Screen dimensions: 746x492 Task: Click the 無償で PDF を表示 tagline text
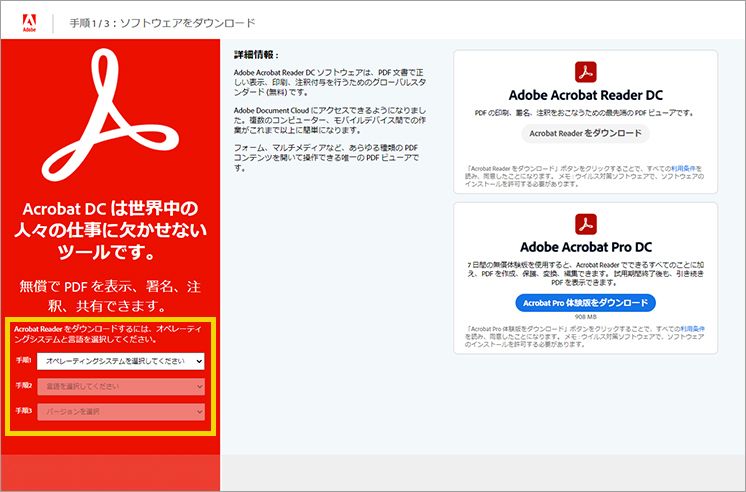click(x=110, y=296)
